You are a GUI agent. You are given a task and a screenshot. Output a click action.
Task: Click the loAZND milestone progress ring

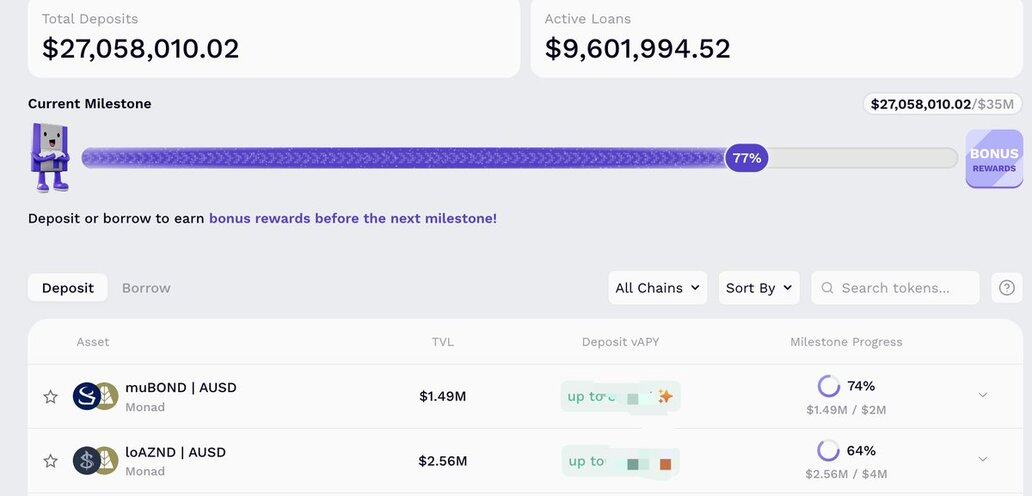coord(828,451)
